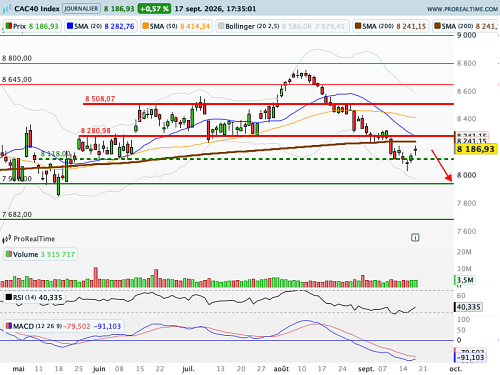Click the grey Bollinger color swatch

(x=221, y=26)
